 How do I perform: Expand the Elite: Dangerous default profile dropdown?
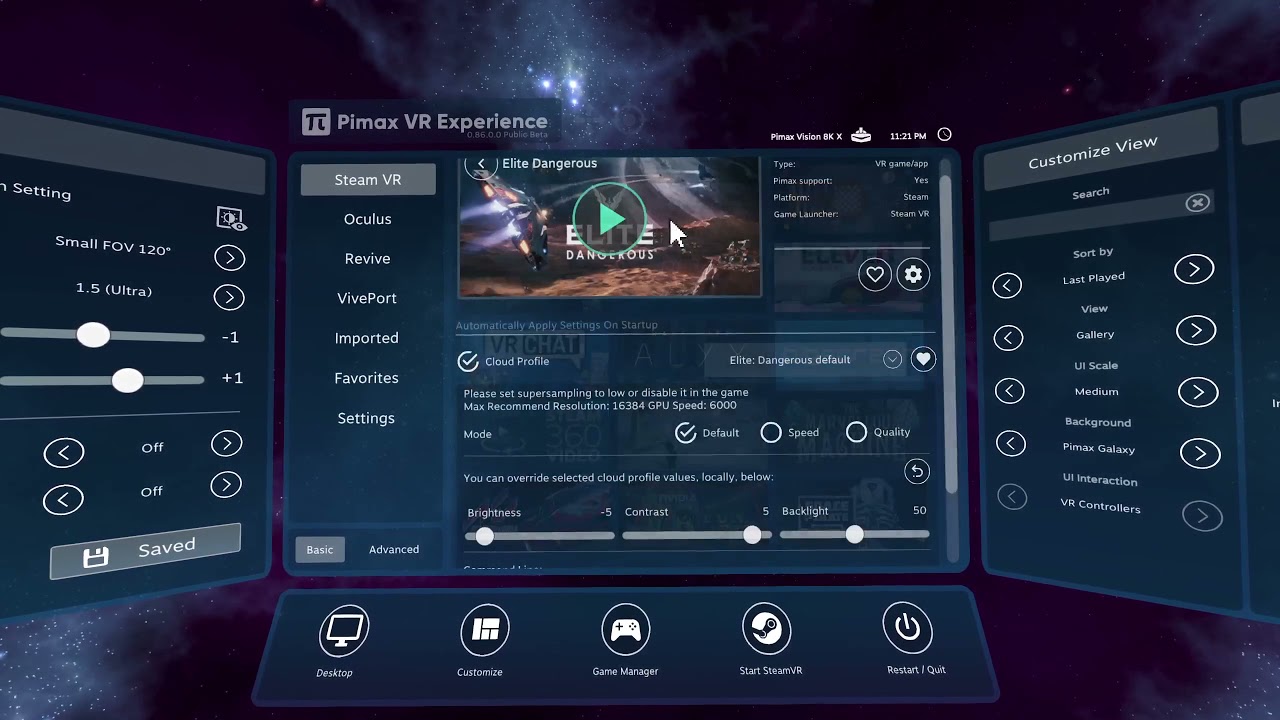[892, 359]
